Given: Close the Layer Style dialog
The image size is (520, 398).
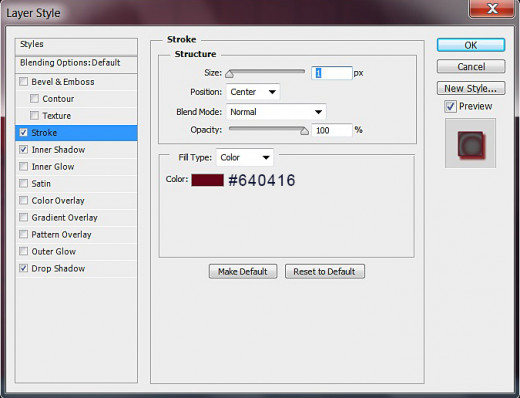Looking at the screenshot, I should (492, 8).
